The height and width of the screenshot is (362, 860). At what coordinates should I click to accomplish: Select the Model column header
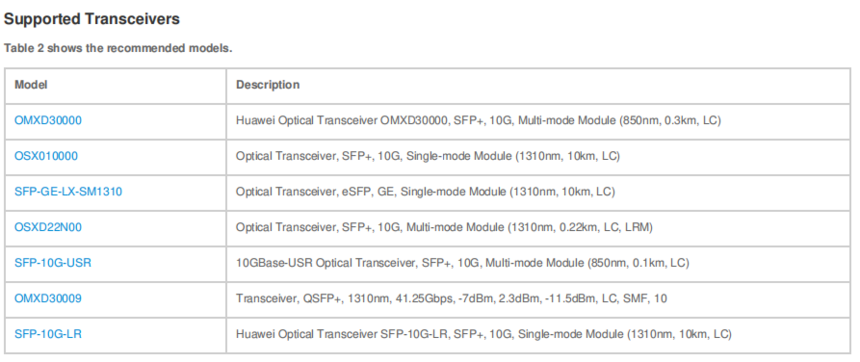point(31,85)
